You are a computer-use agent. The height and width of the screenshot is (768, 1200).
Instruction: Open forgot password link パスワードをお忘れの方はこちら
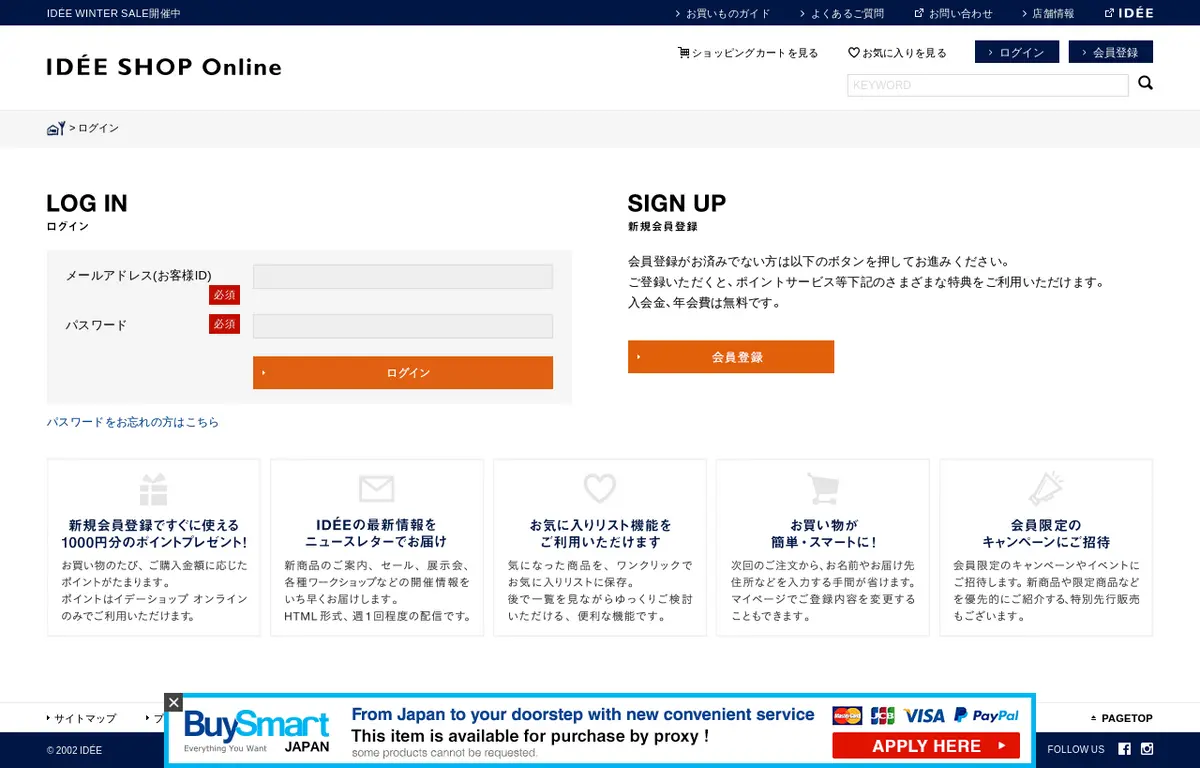[x=133, y=422]
